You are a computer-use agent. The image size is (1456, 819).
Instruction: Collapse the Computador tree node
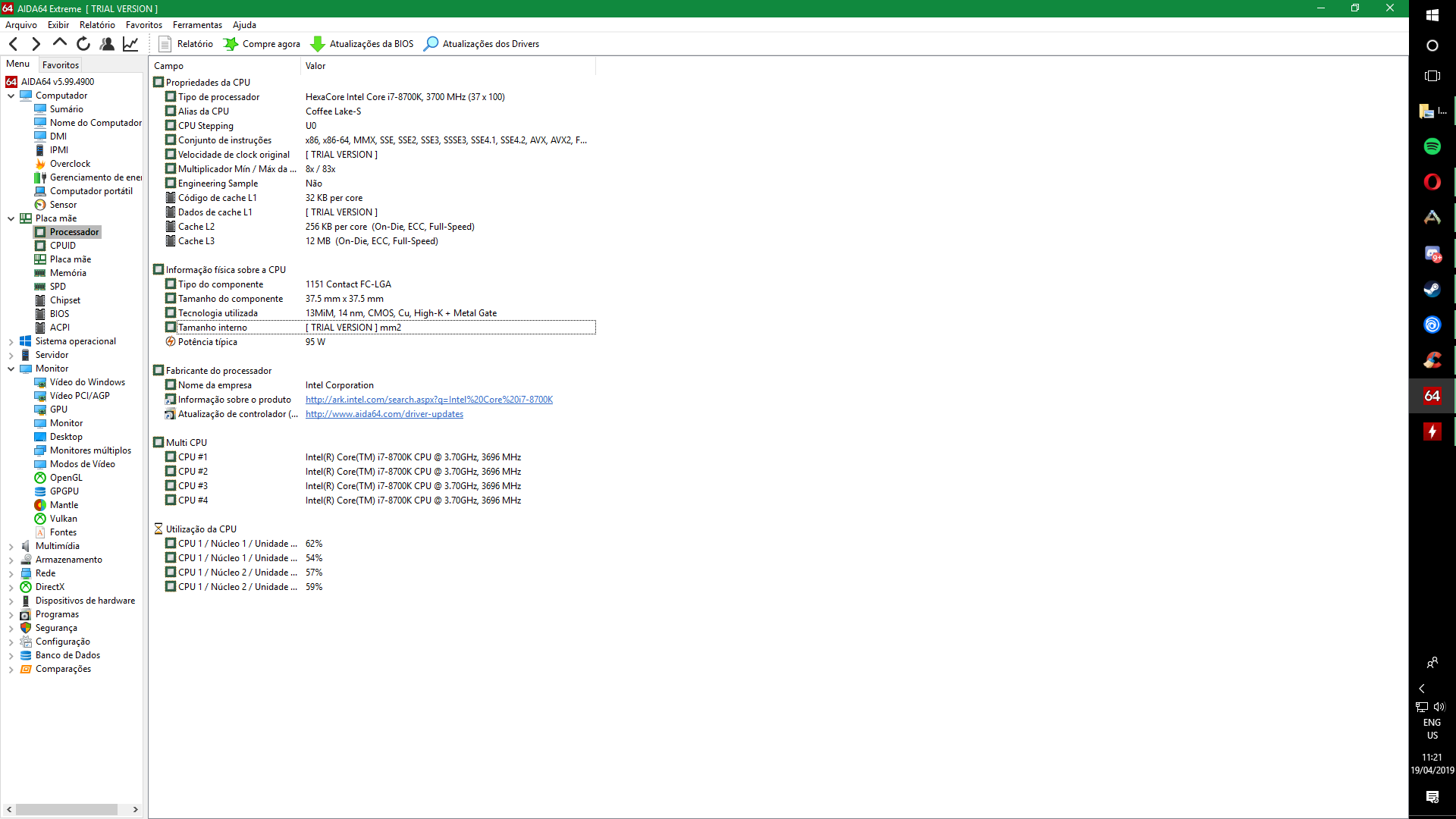point(11,96)
